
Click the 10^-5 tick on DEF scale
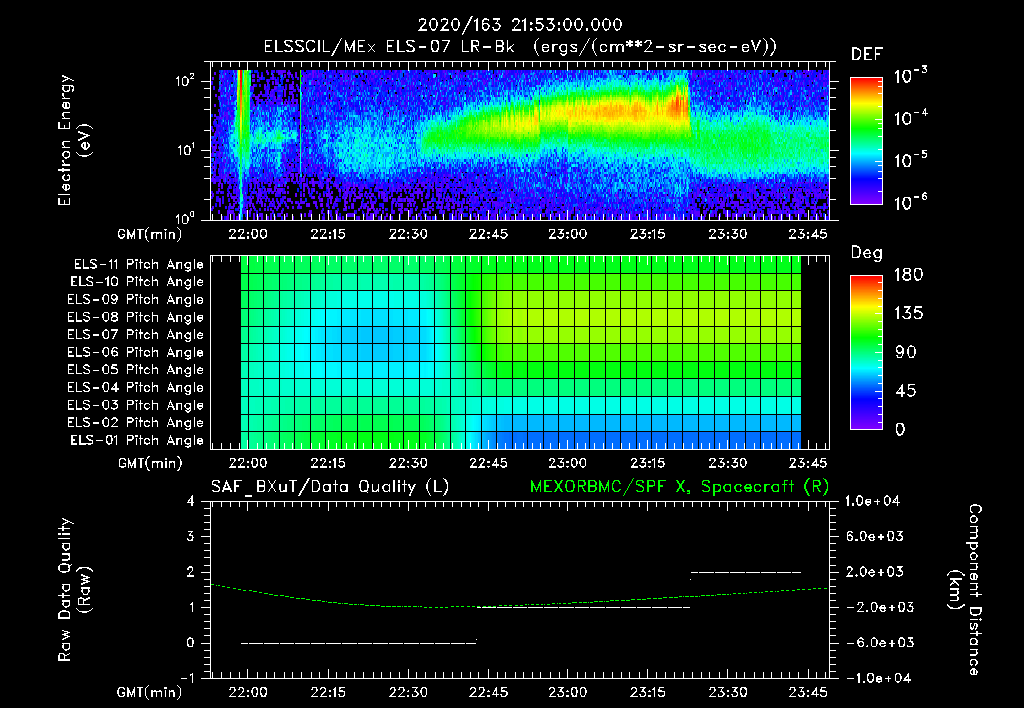coord(910,160)
